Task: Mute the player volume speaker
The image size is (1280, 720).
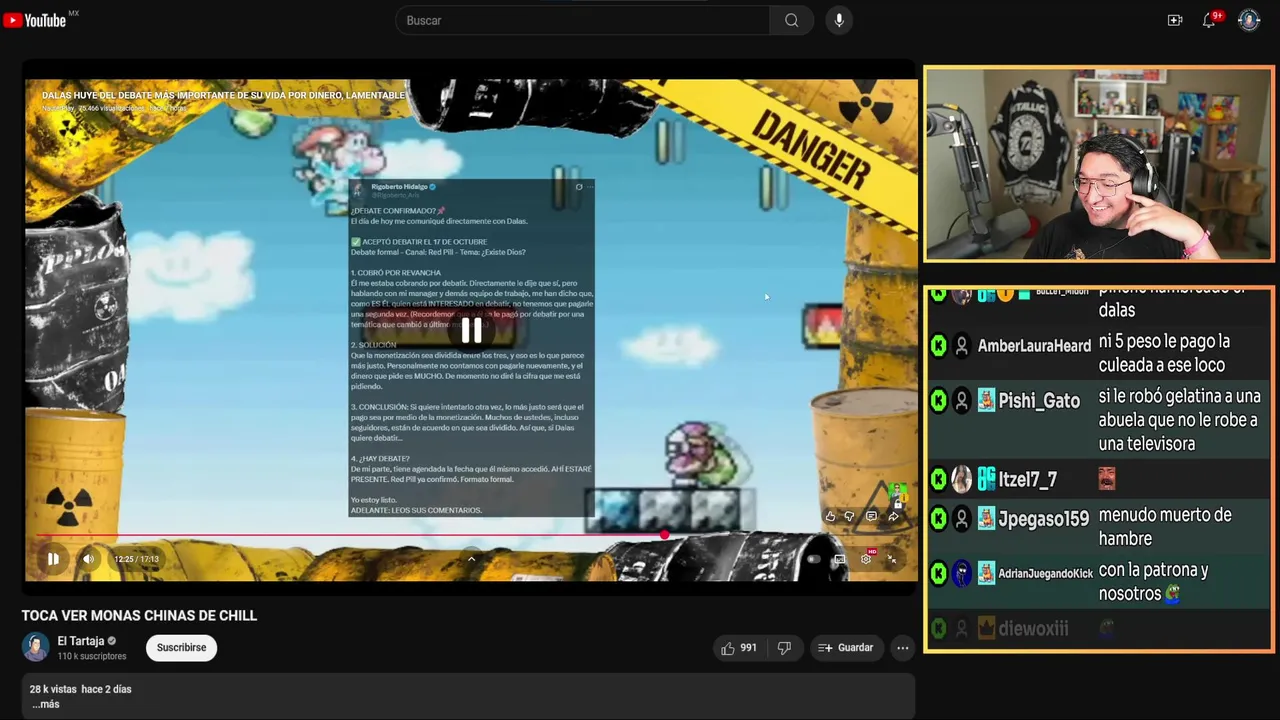Action: 88,559
